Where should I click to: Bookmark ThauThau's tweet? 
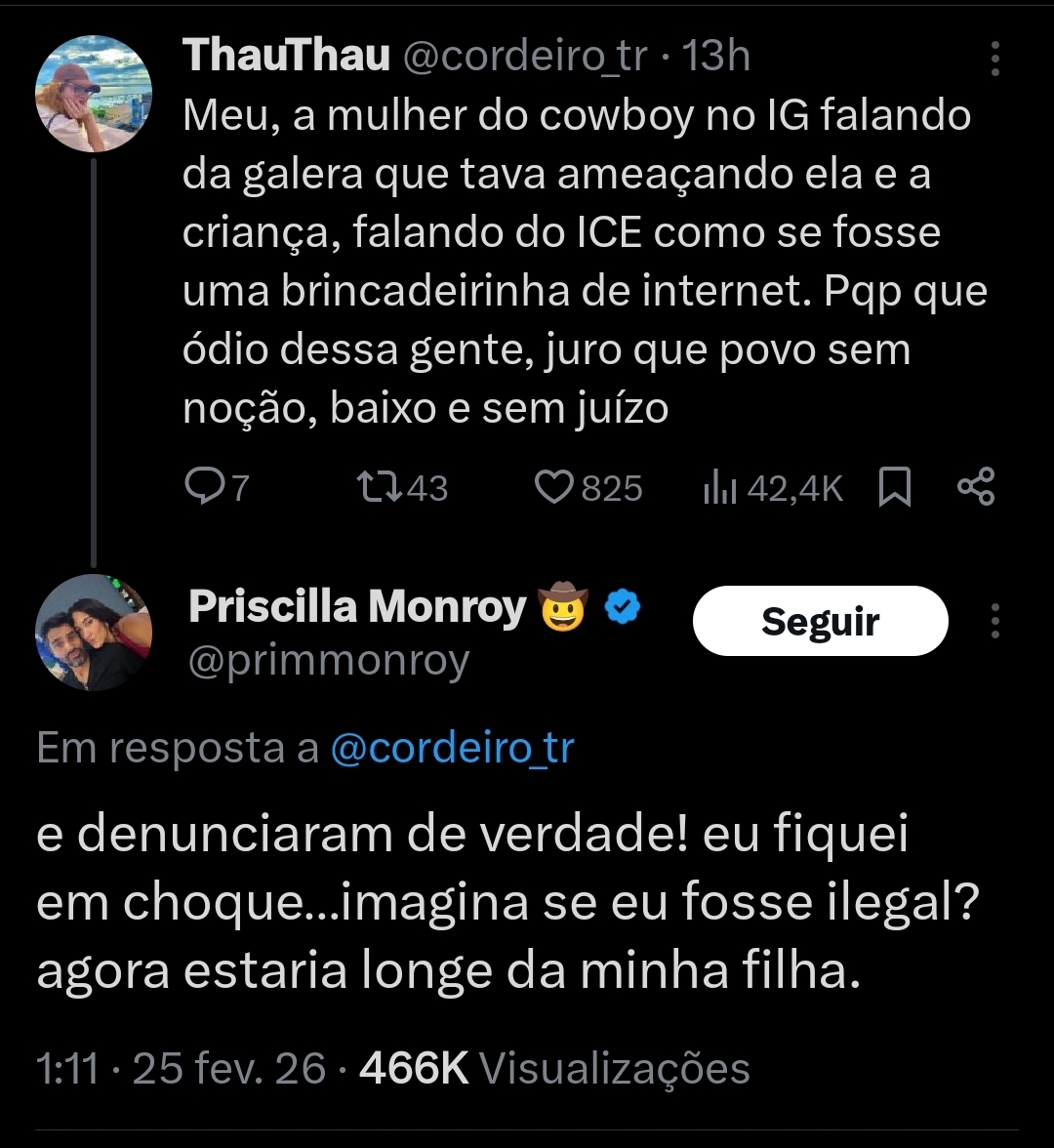coord(895,487)
